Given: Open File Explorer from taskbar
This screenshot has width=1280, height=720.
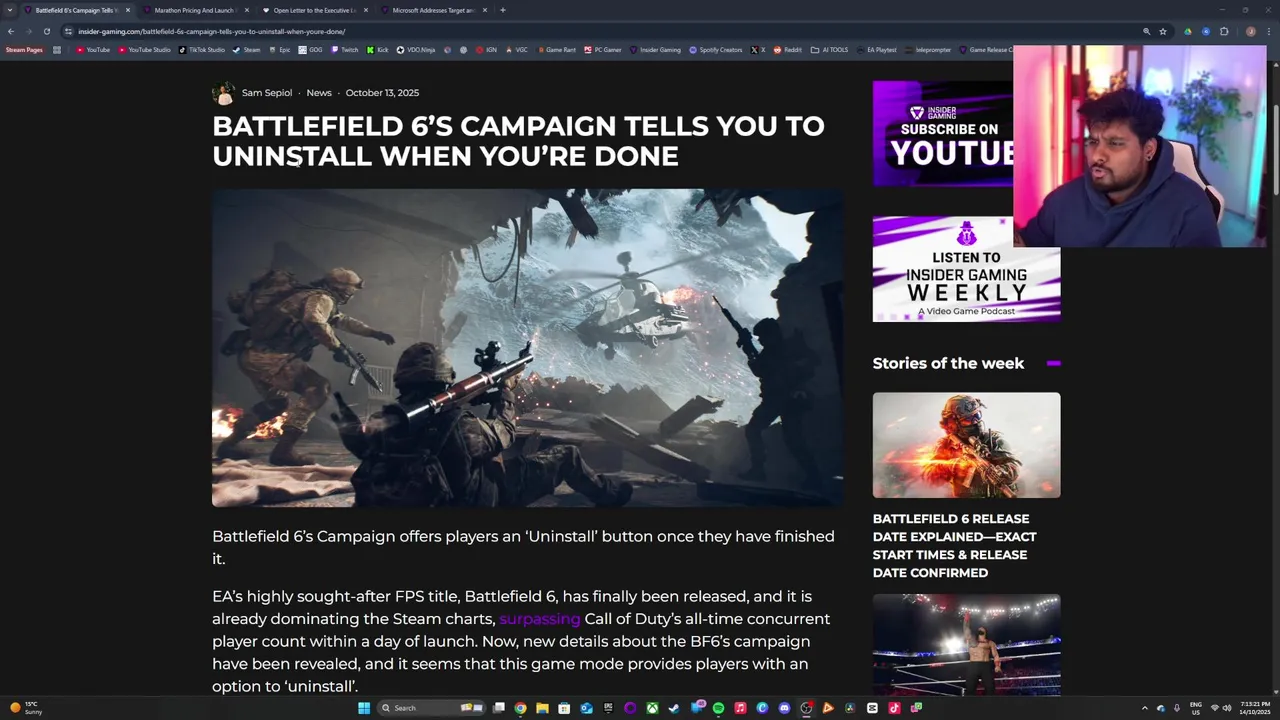Looking at the screenshot, I should pos(543,708).
